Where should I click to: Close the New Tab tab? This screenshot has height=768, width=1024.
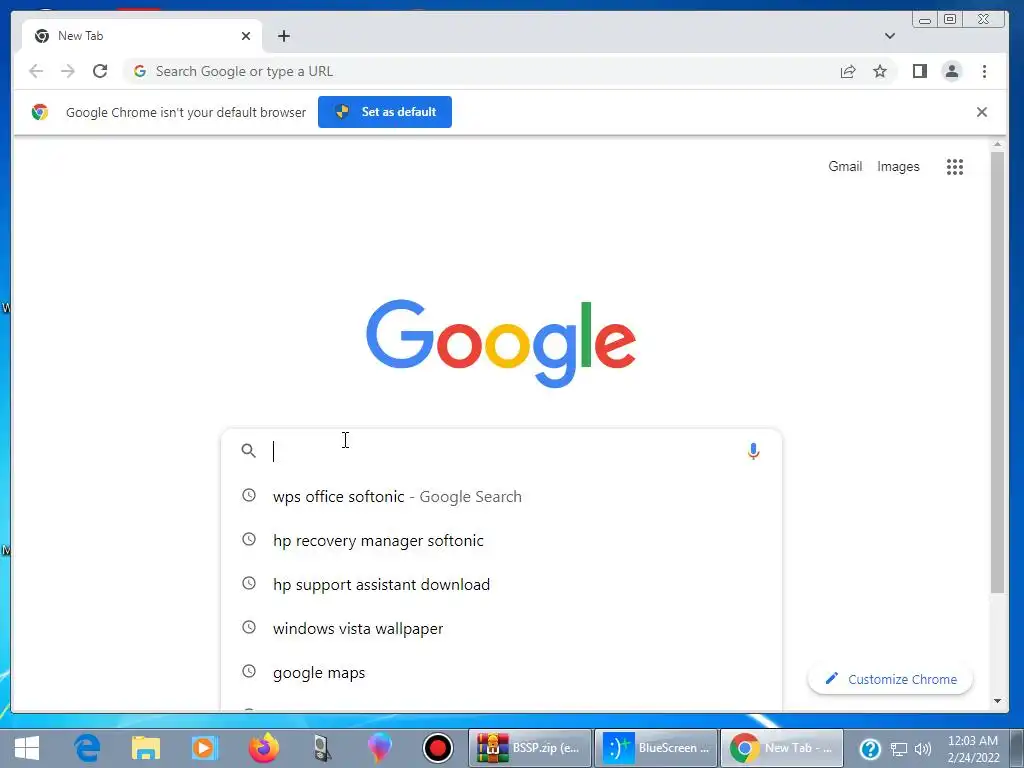tap(246, 36)
